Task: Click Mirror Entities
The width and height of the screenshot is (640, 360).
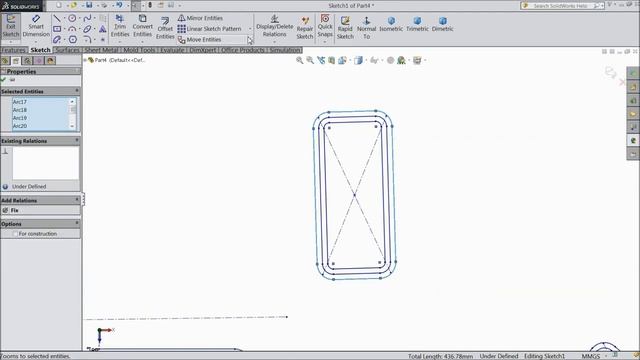Action: 200,18
